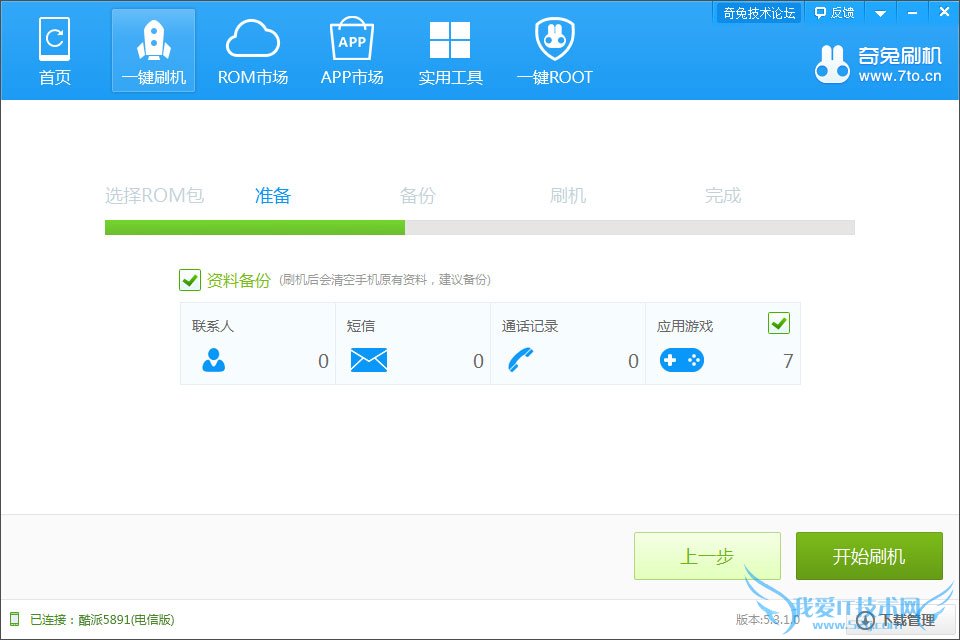Open the 一键刷机 rocket section
This screenshot has width=960, height=640.
[x=154, y=51]
